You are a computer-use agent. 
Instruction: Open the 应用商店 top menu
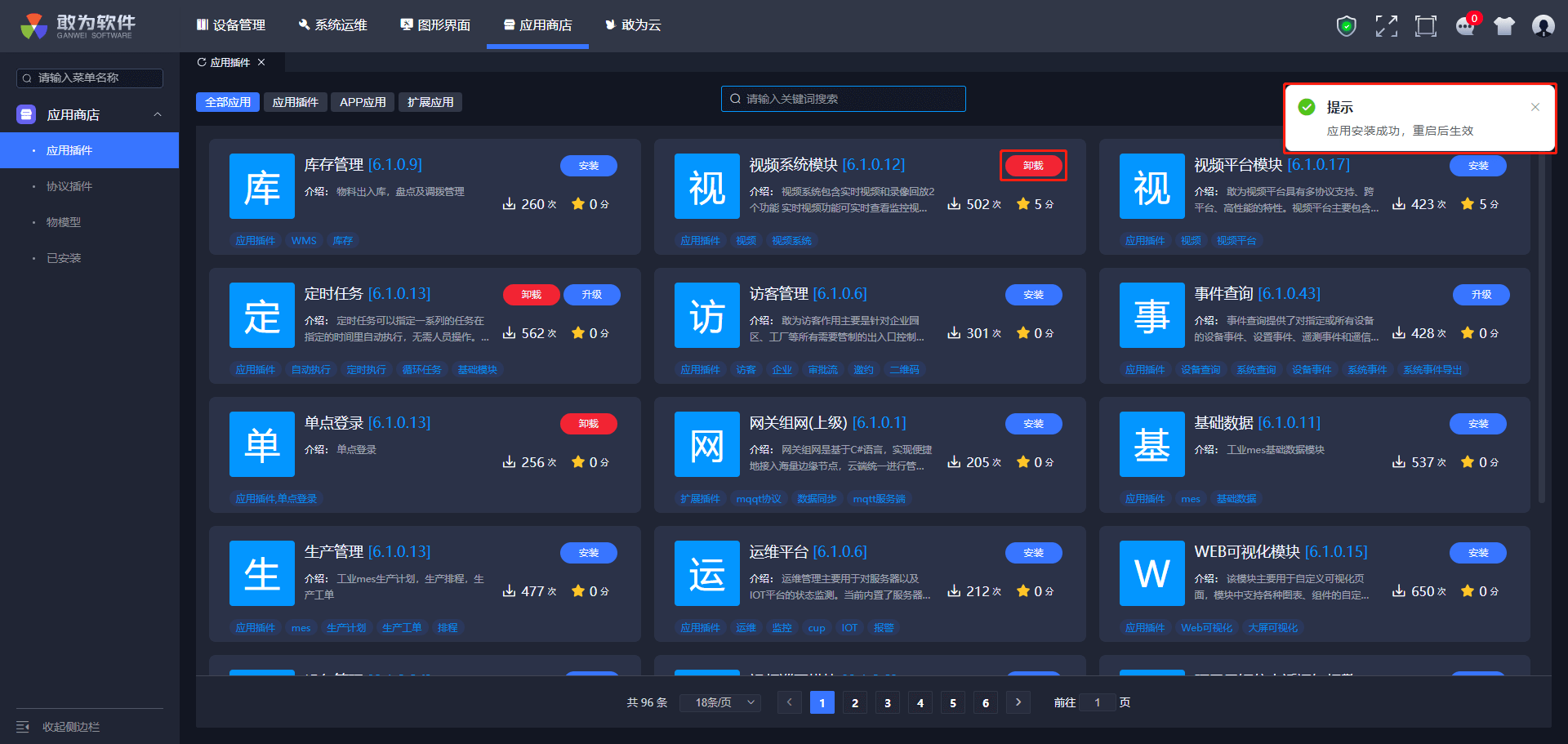tap(537, 25)
